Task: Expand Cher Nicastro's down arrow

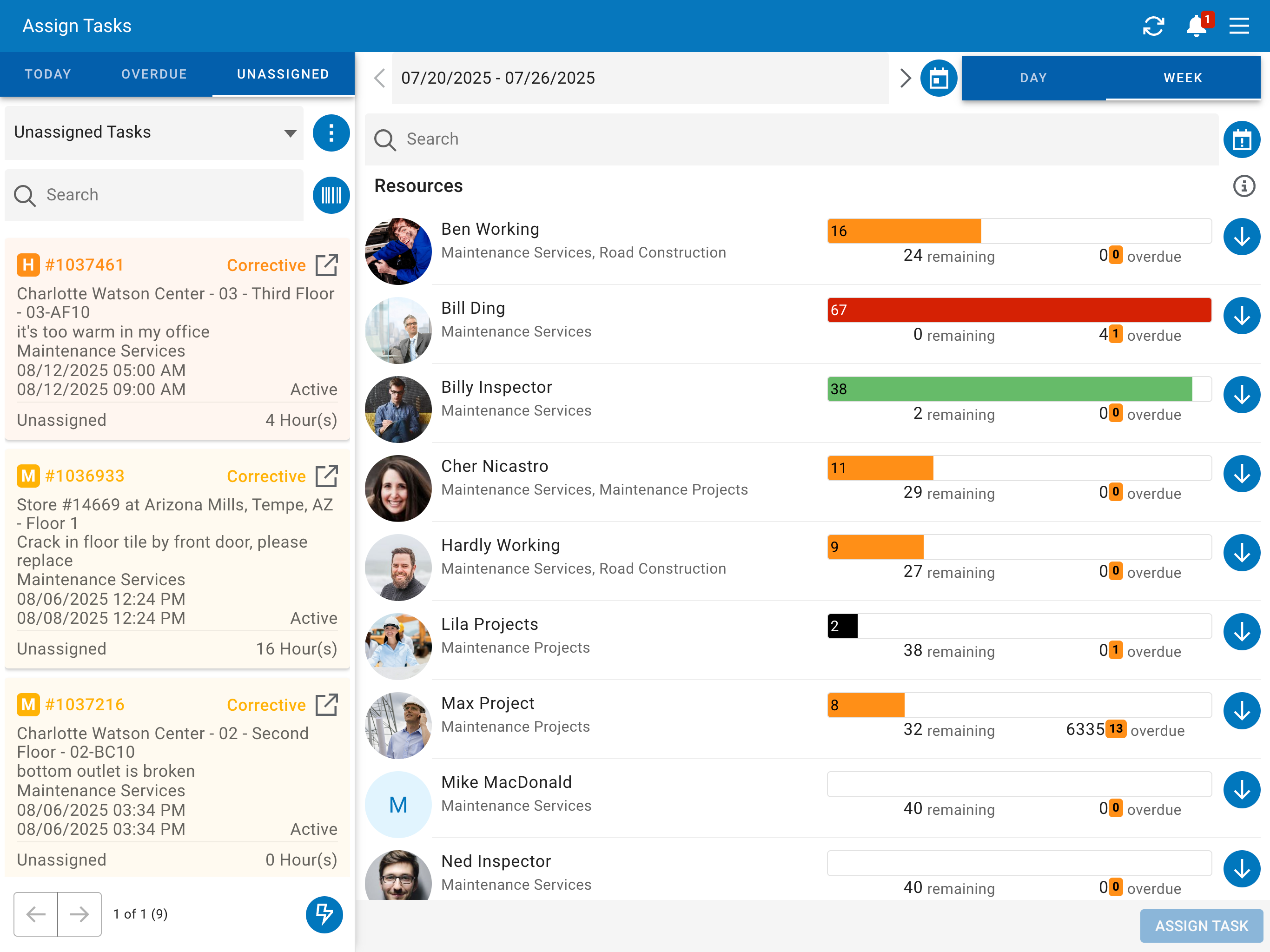Action: tap(1241, 474)
